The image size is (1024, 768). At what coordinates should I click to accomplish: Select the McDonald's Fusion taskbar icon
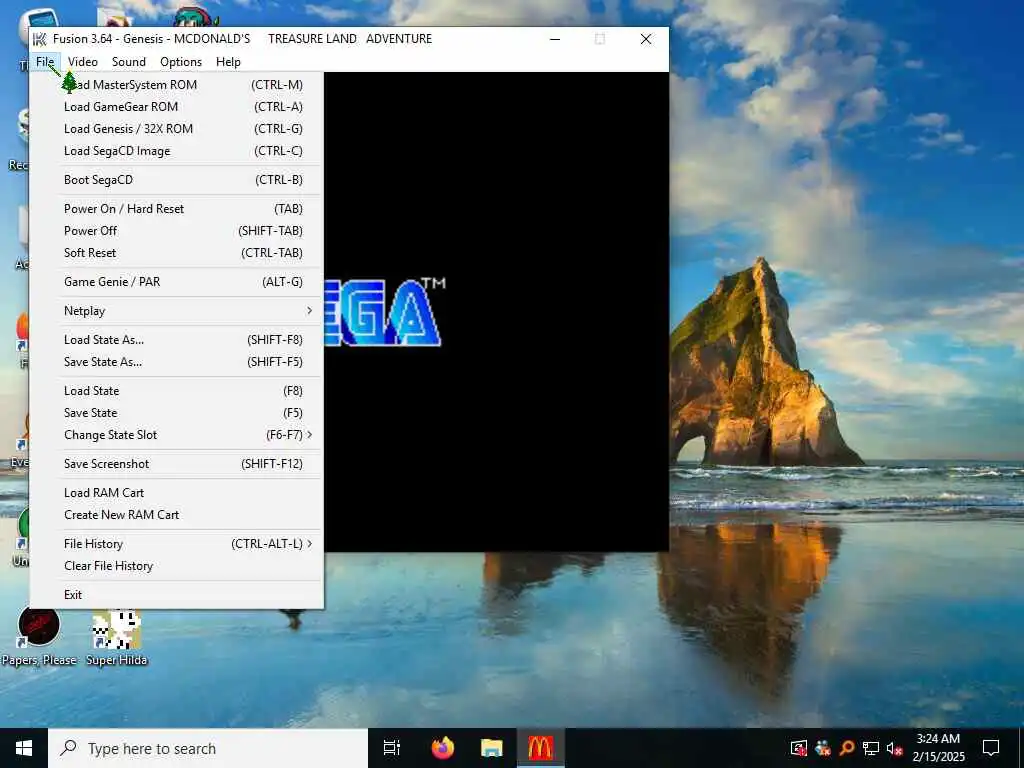click(x=541, y=748)
